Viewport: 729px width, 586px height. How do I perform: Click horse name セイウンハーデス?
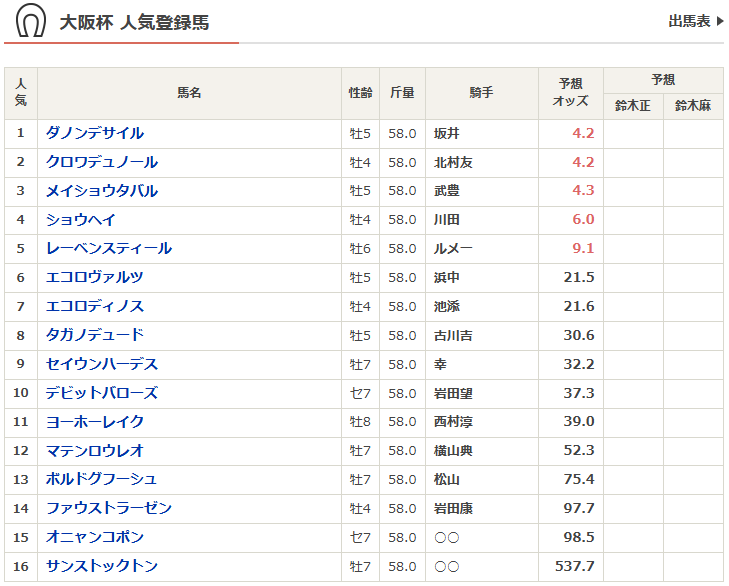(x=101, y=365)
